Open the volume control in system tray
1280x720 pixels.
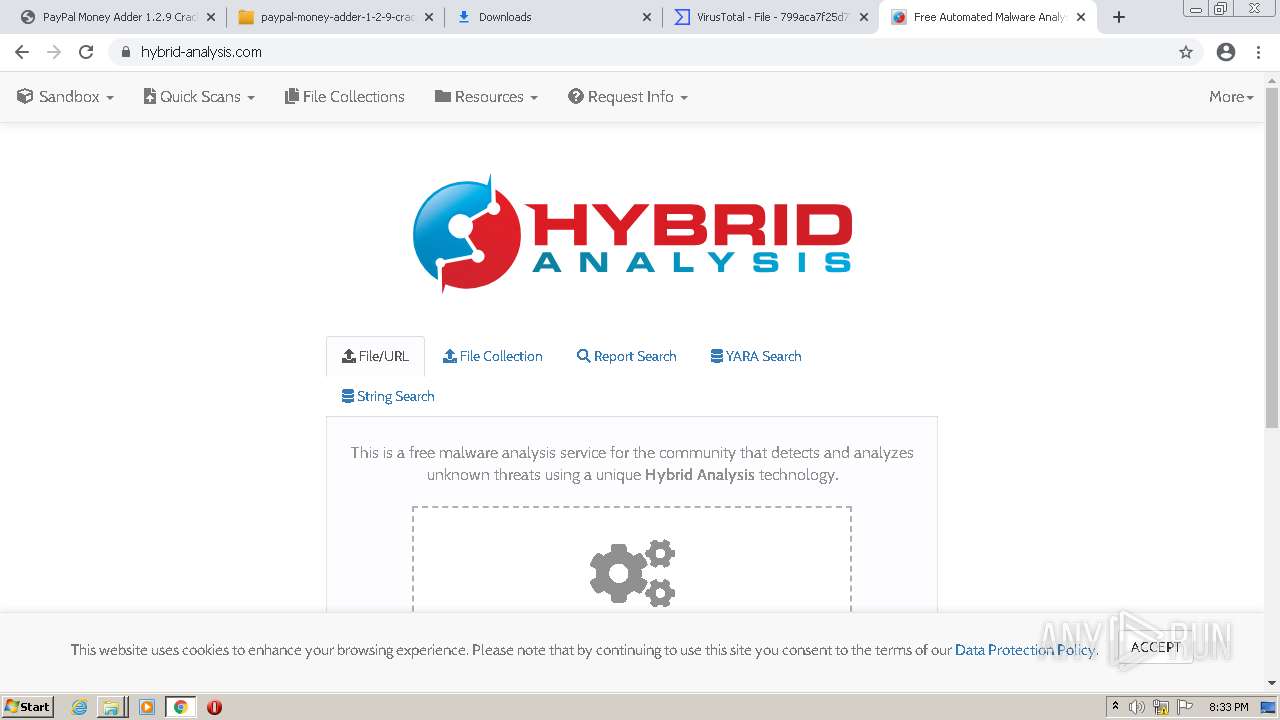[1137, 707]
